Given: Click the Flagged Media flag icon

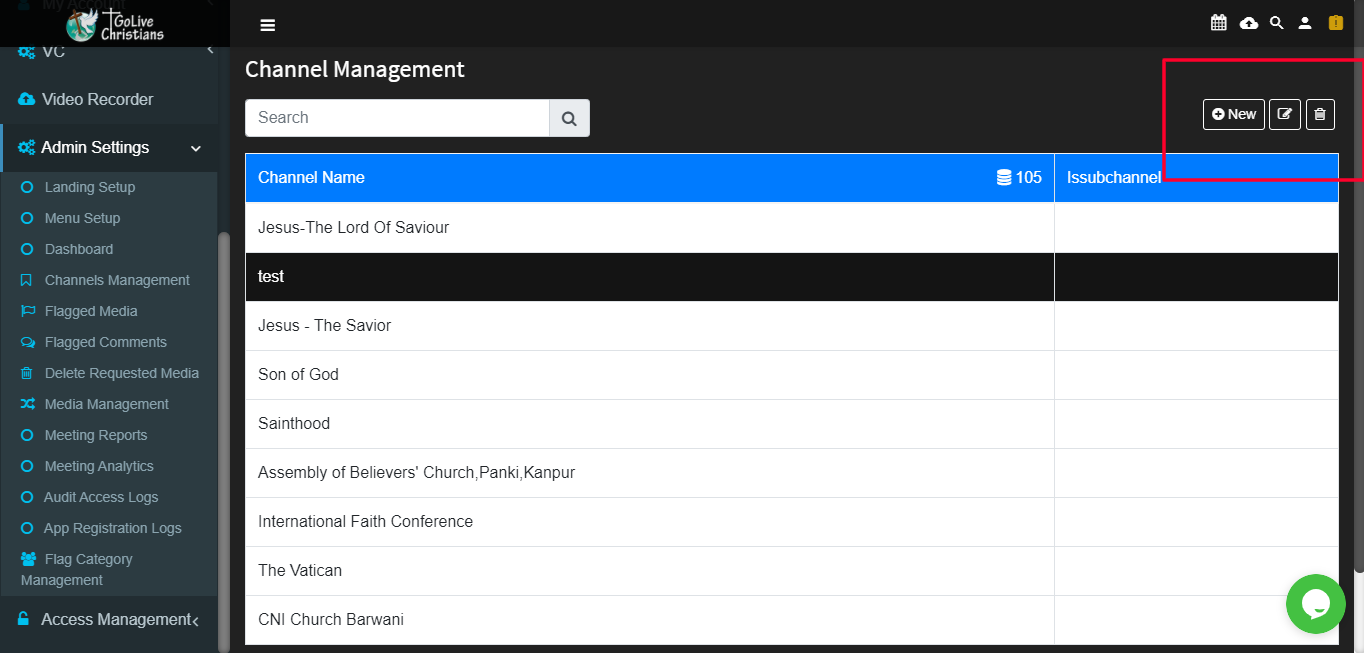Looking at the screenshot, I should 27,311.
